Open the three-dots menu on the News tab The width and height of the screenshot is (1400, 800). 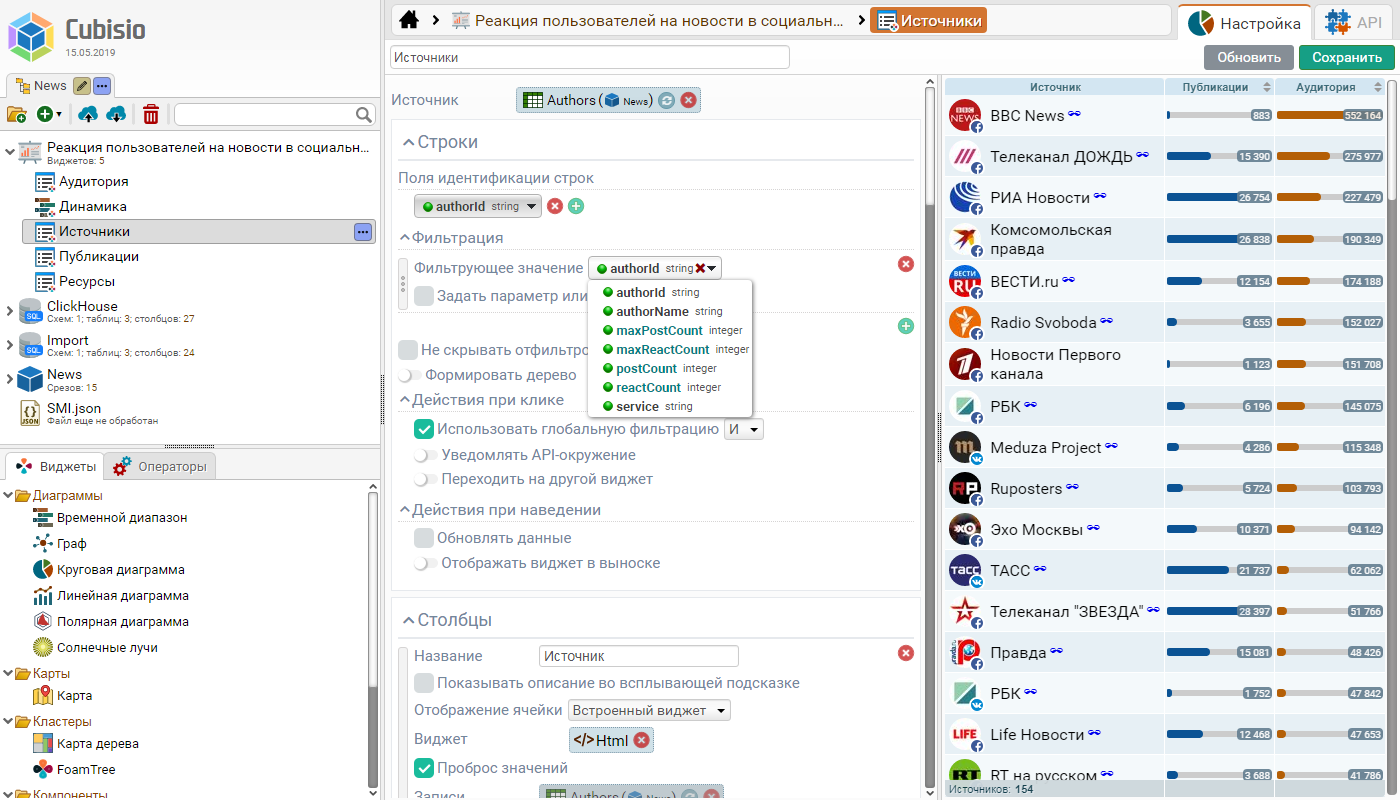(x=103, y=86)
